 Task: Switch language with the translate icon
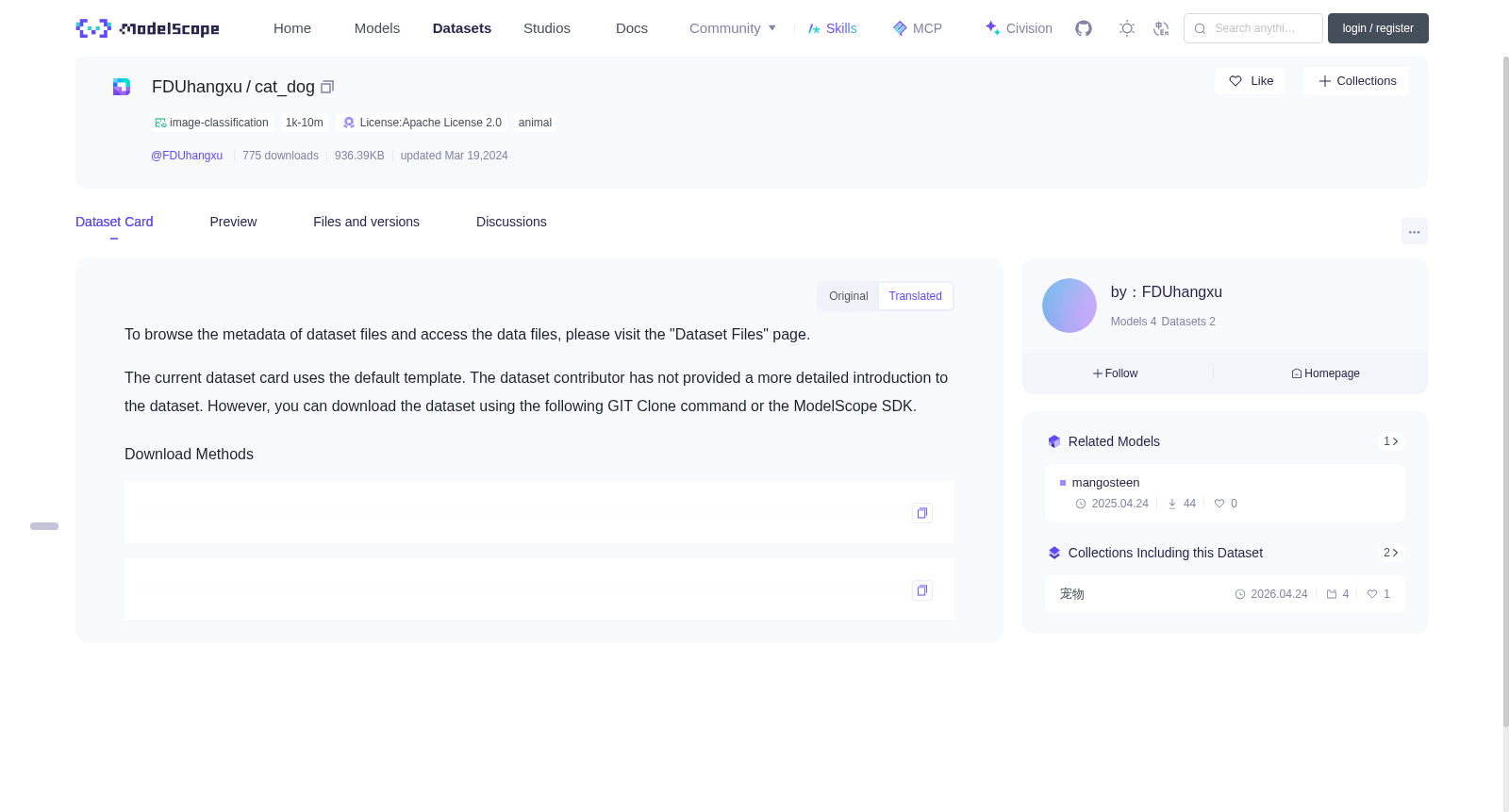click(x=1161, y=28)
